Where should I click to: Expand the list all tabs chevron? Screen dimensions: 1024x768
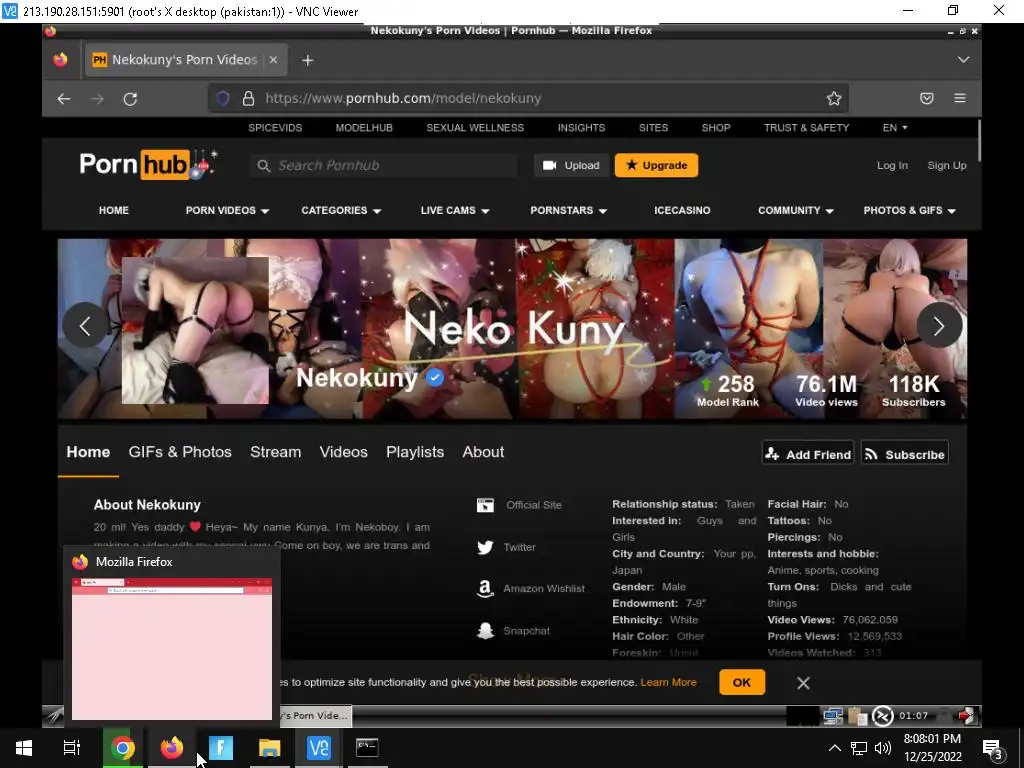(x=963, y=59)
